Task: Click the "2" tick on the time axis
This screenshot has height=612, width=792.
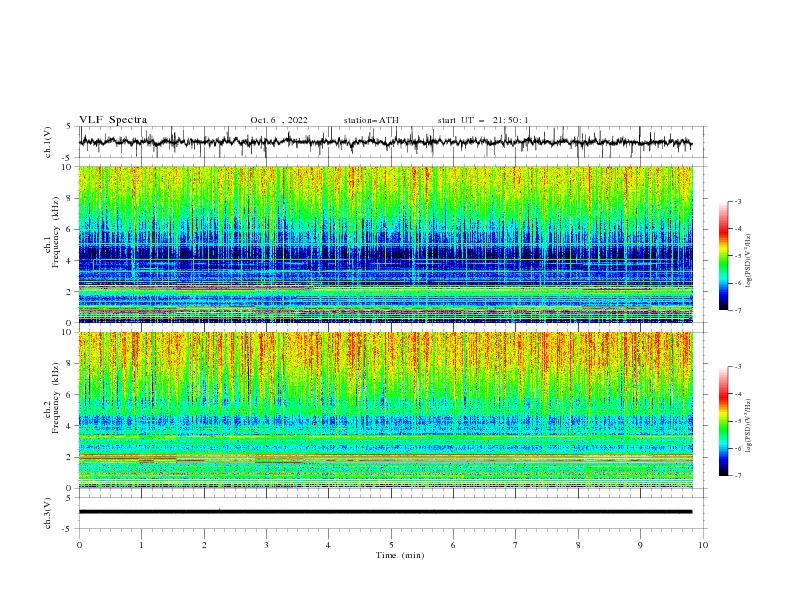Action: (x=204, y=545)
